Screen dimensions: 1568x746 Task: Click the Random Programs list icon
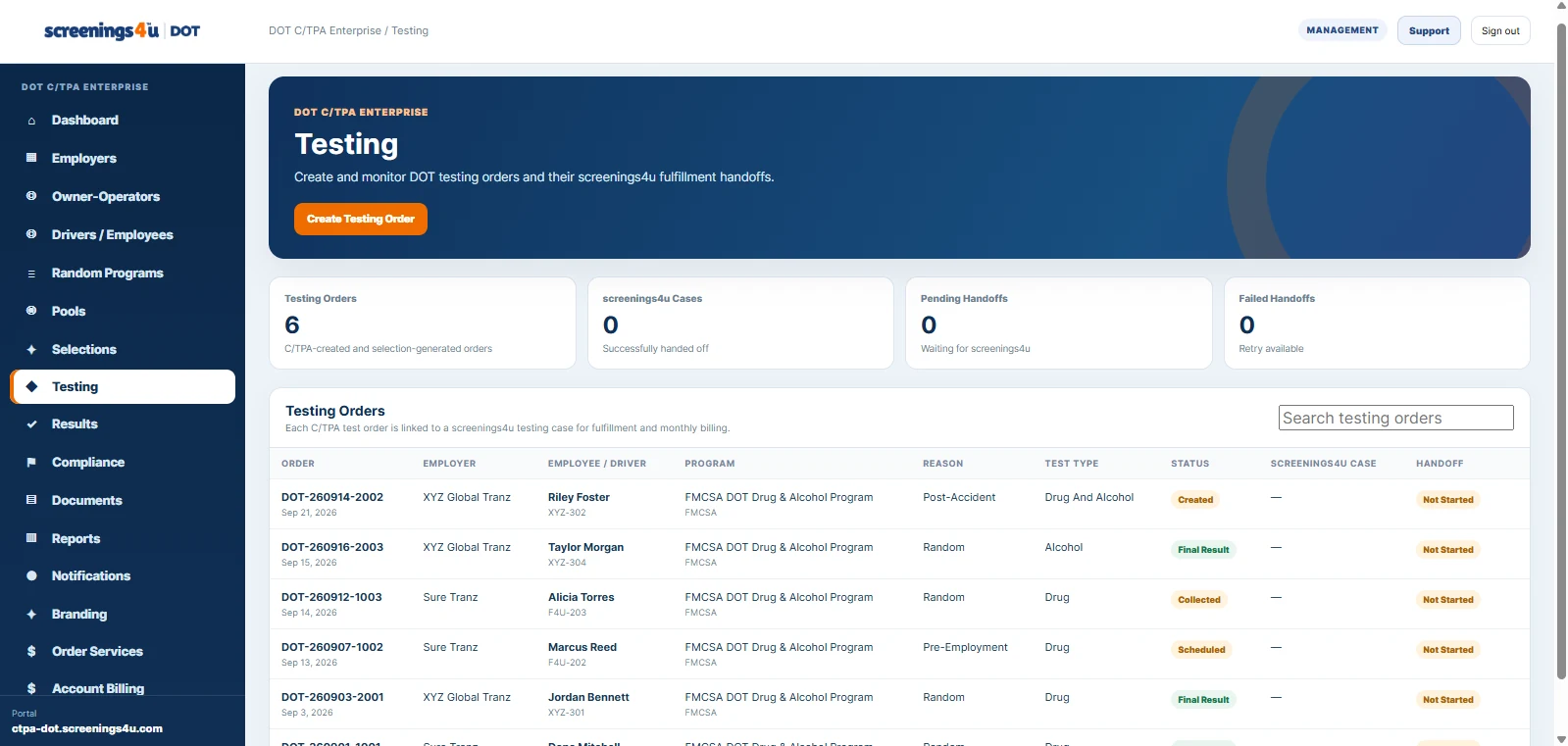(x=31, y=274)
